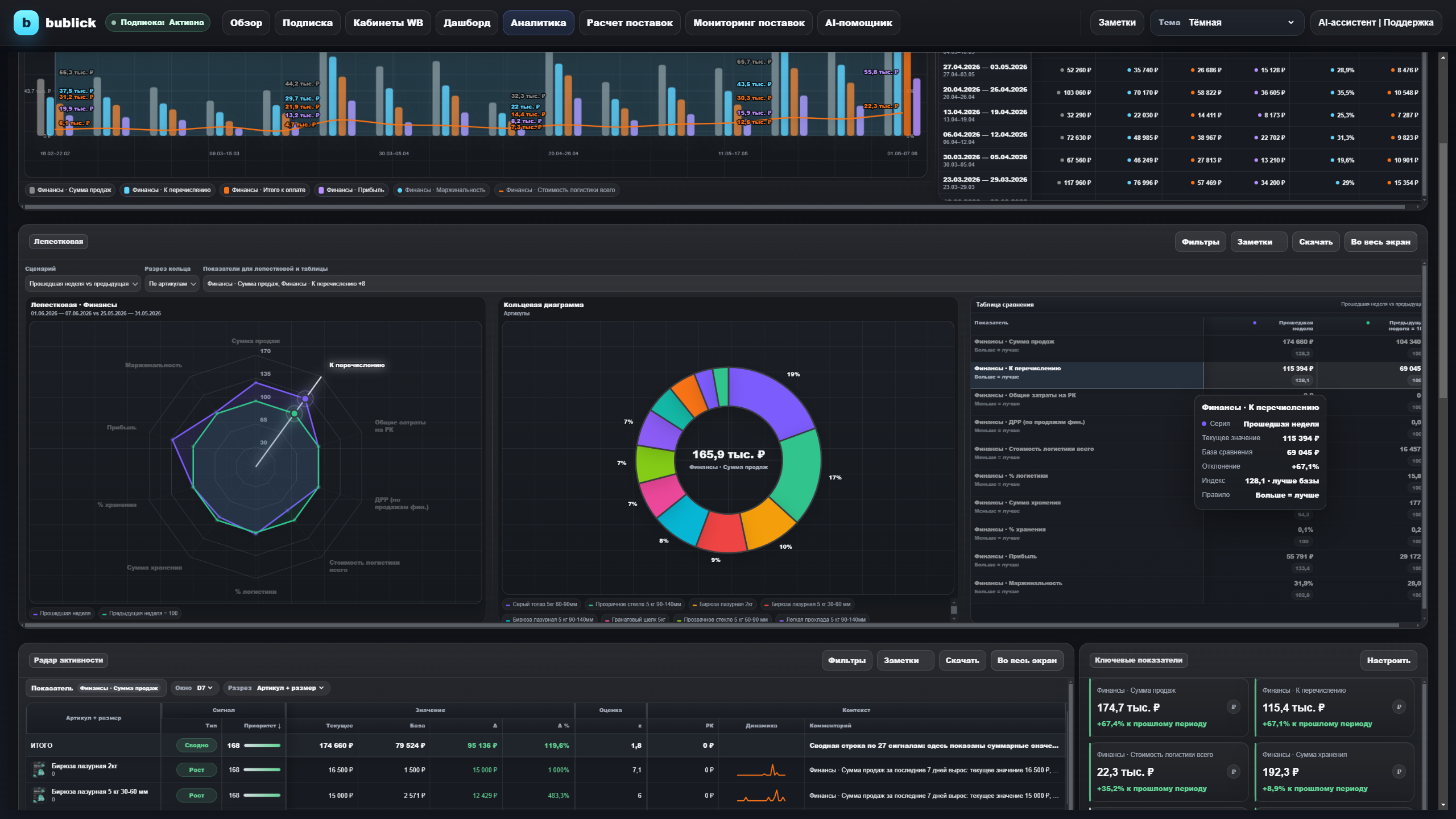
Task: Switch to the Дашборд tab
Action: tap(466, 23)
